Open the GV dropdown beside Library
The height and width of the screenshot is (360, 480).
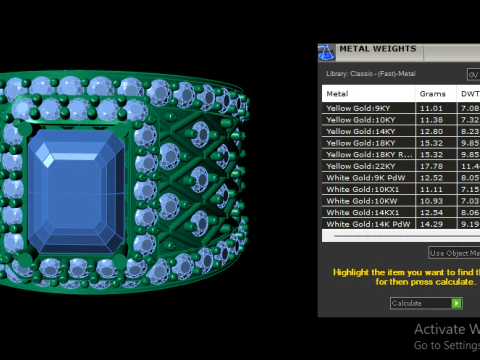point(473,75)
